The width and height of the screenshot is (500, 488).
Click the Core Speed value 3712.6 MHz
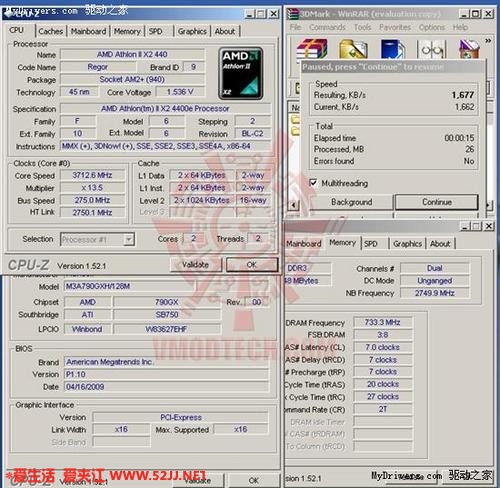coord(92,175)
